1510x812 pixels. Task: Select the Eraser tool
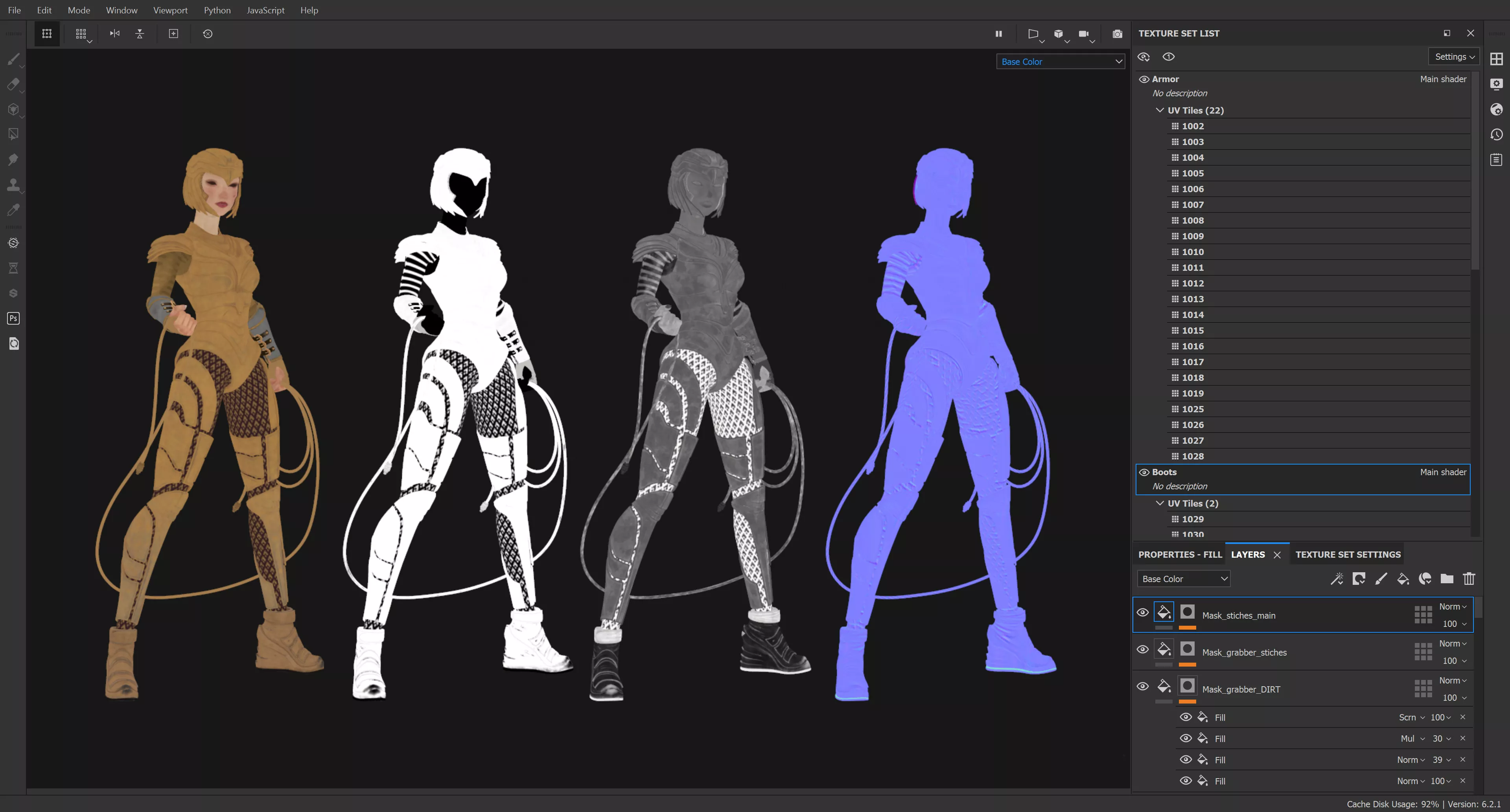[x=13, y=85]
